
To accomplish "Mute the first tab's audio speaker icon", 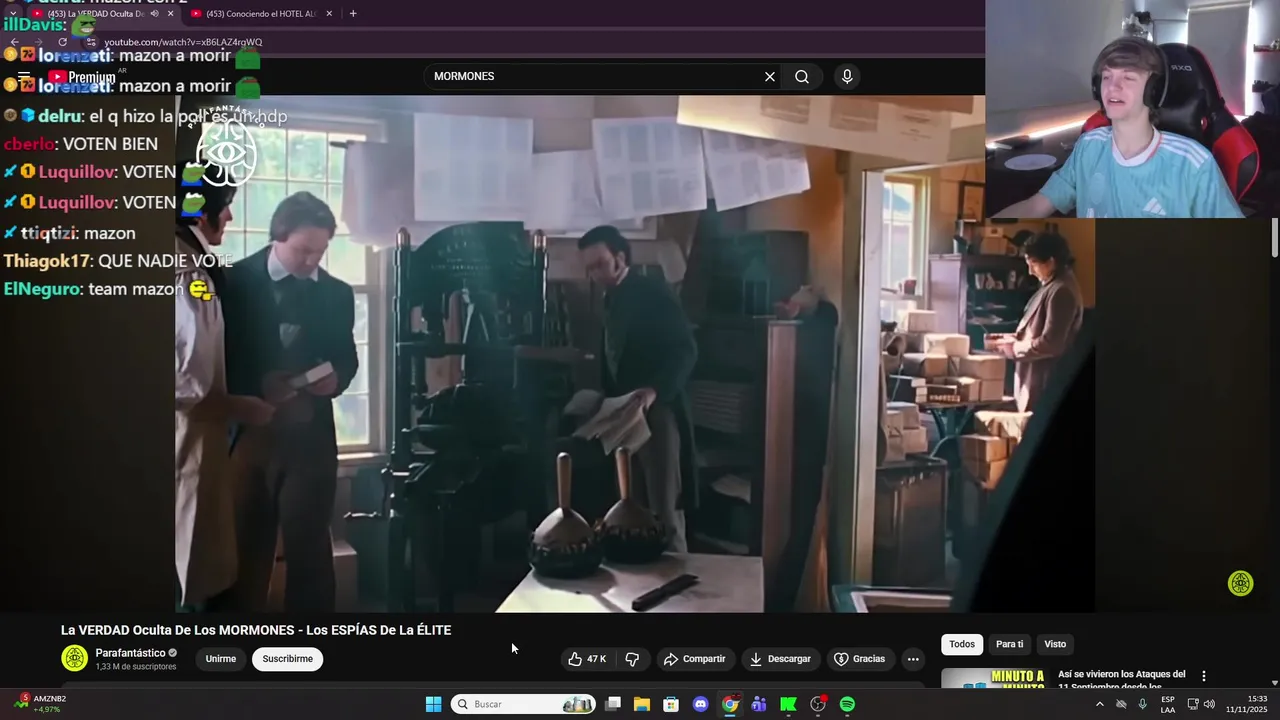I will coord(154,14).
